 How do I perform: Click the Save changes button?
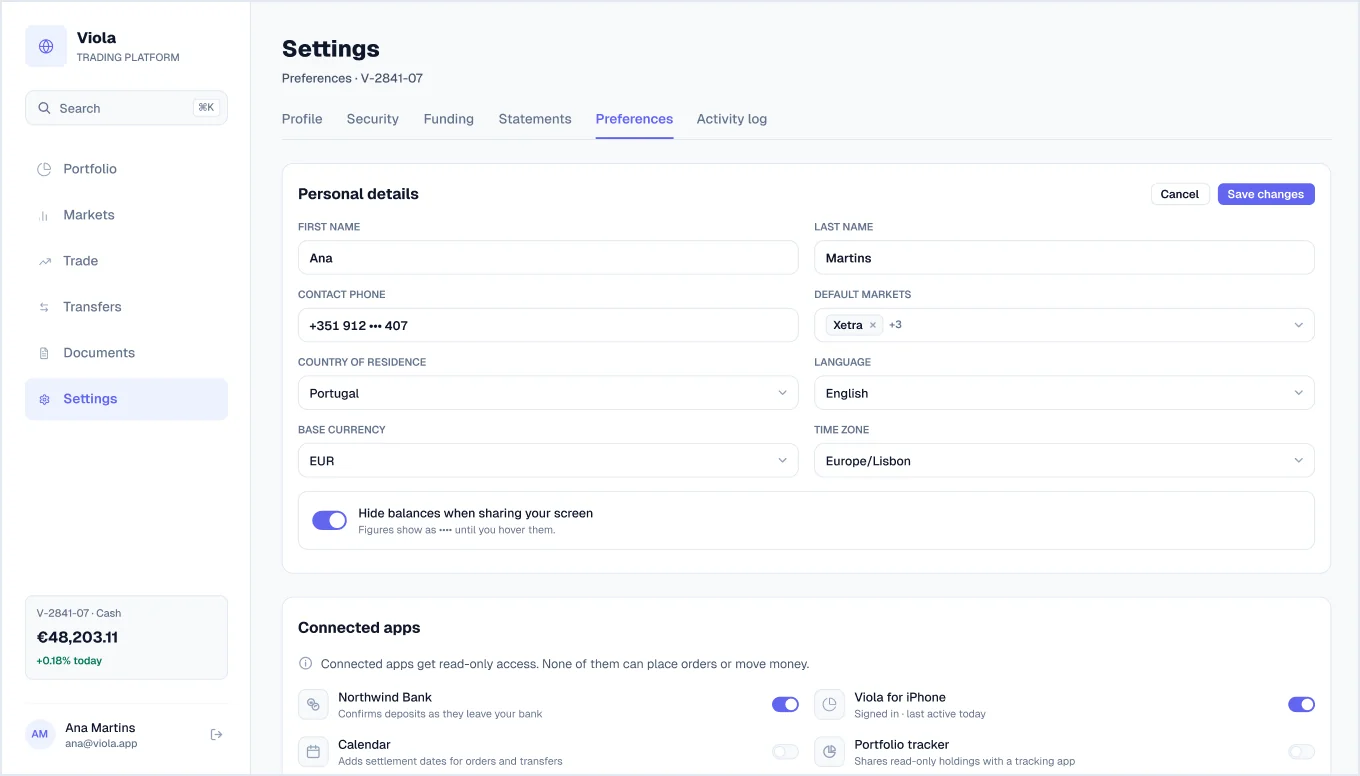click(1266, 194)
